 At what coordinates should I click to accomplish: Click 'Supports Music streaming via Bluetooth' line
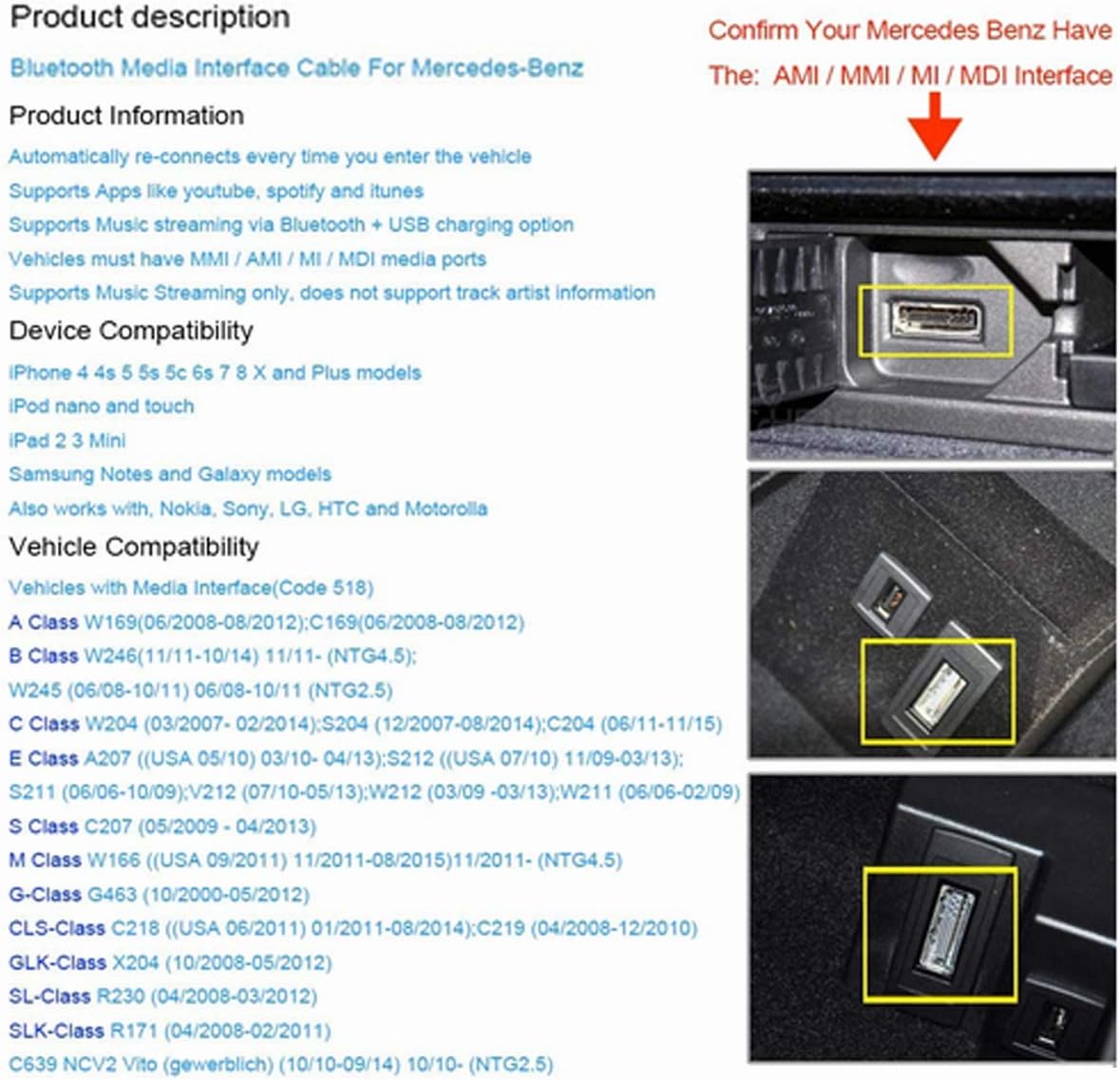pos(291,225)
